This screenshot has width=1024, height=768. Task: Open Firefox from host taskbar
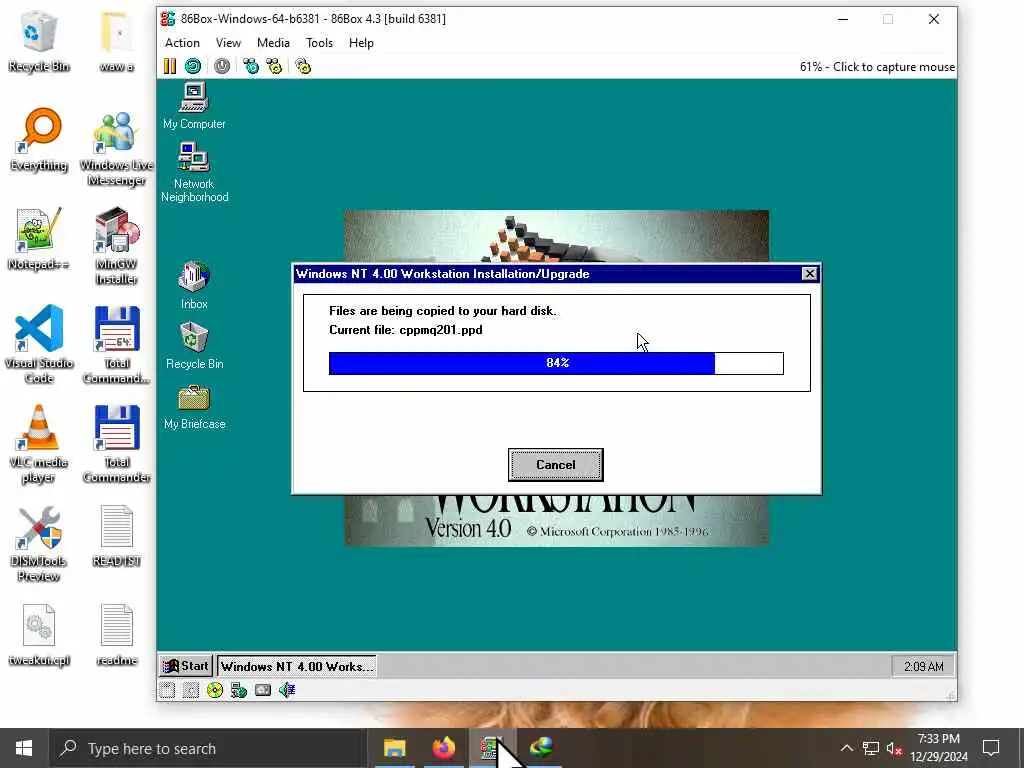(443, 748)
